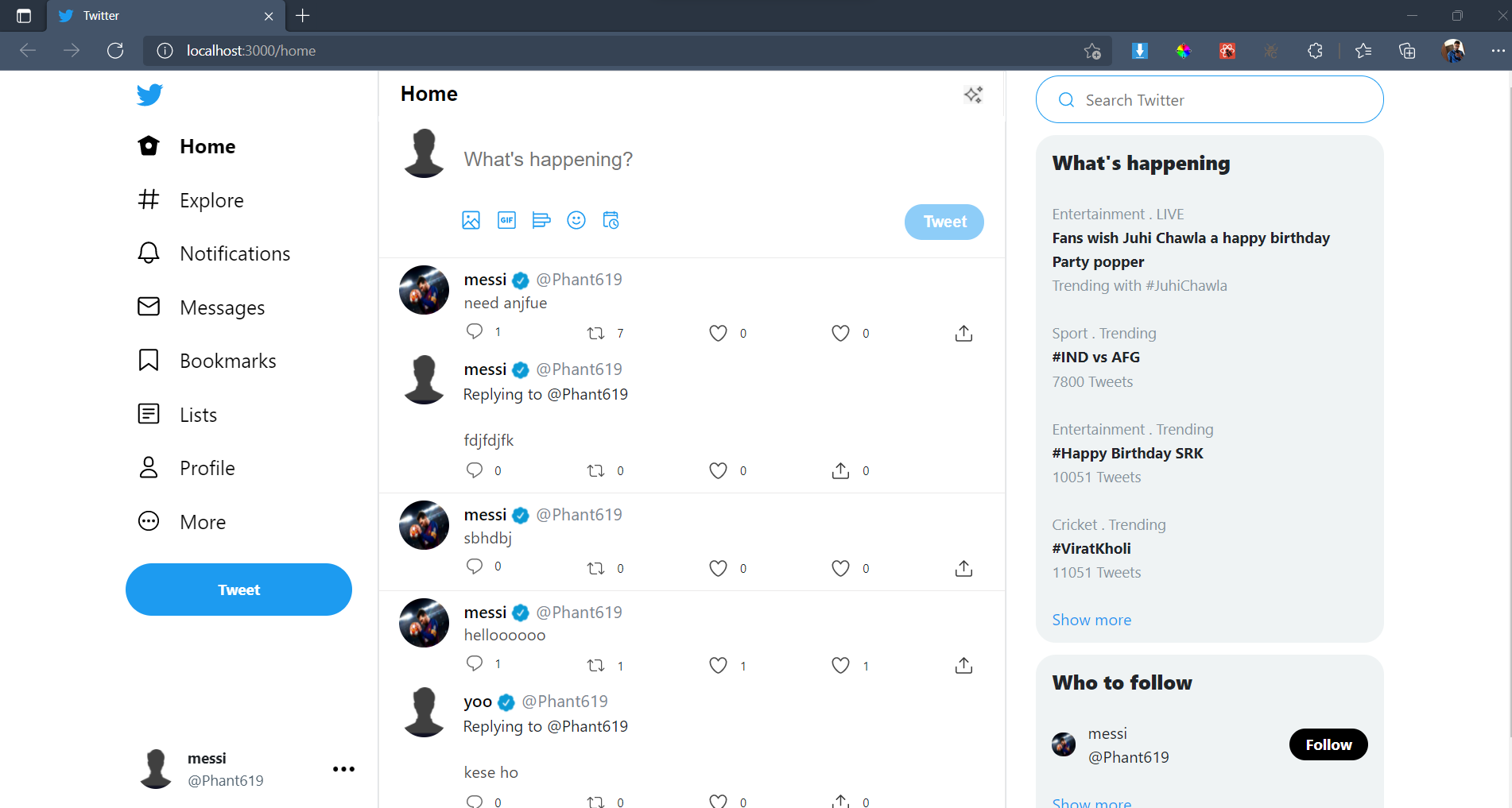Open the more options menu near messi's profile
This screenshot has height=808, width=1512.
[x=343, y=768]
